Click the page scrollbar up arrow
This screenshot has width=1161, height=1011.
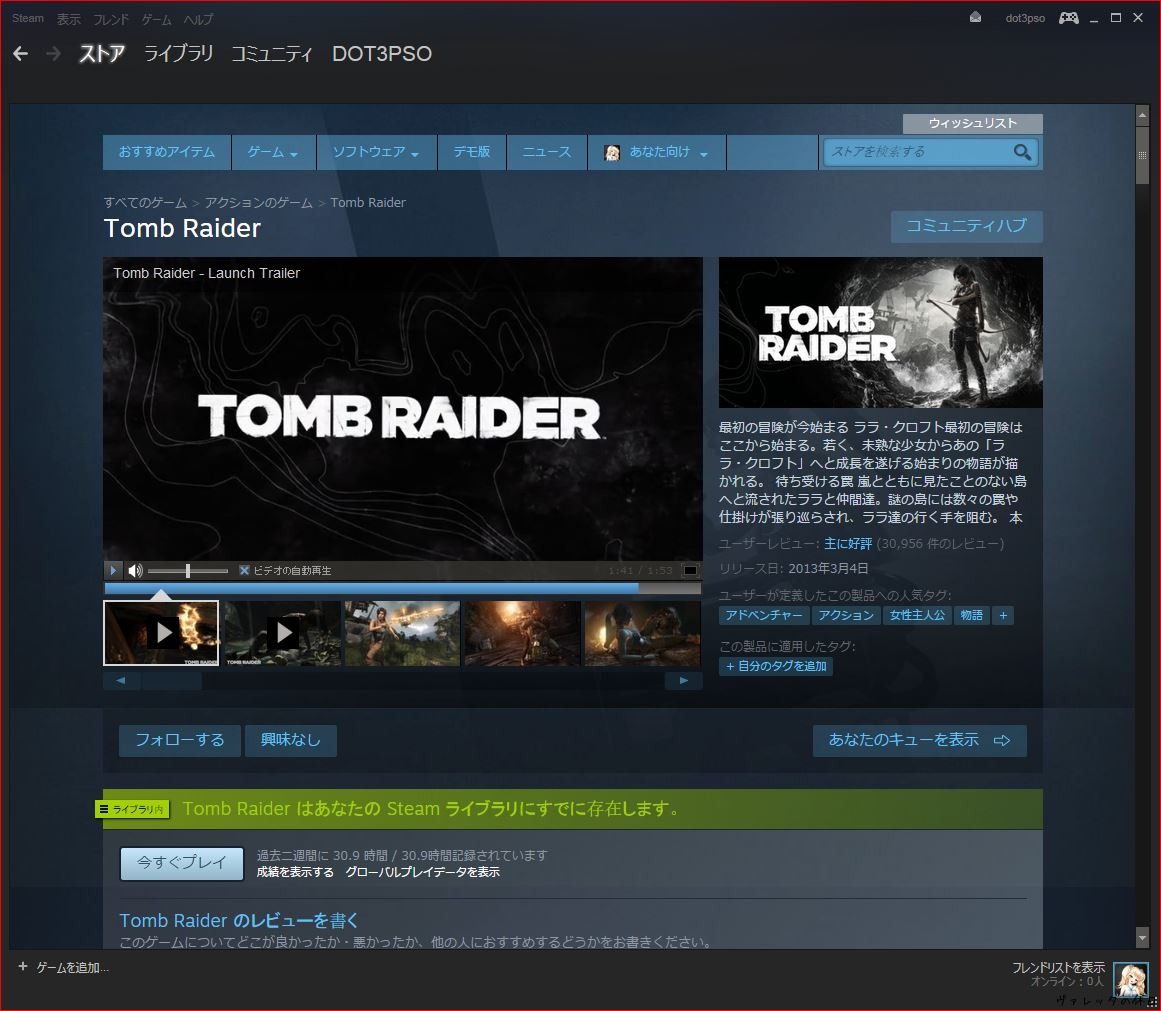(1142, 116)
